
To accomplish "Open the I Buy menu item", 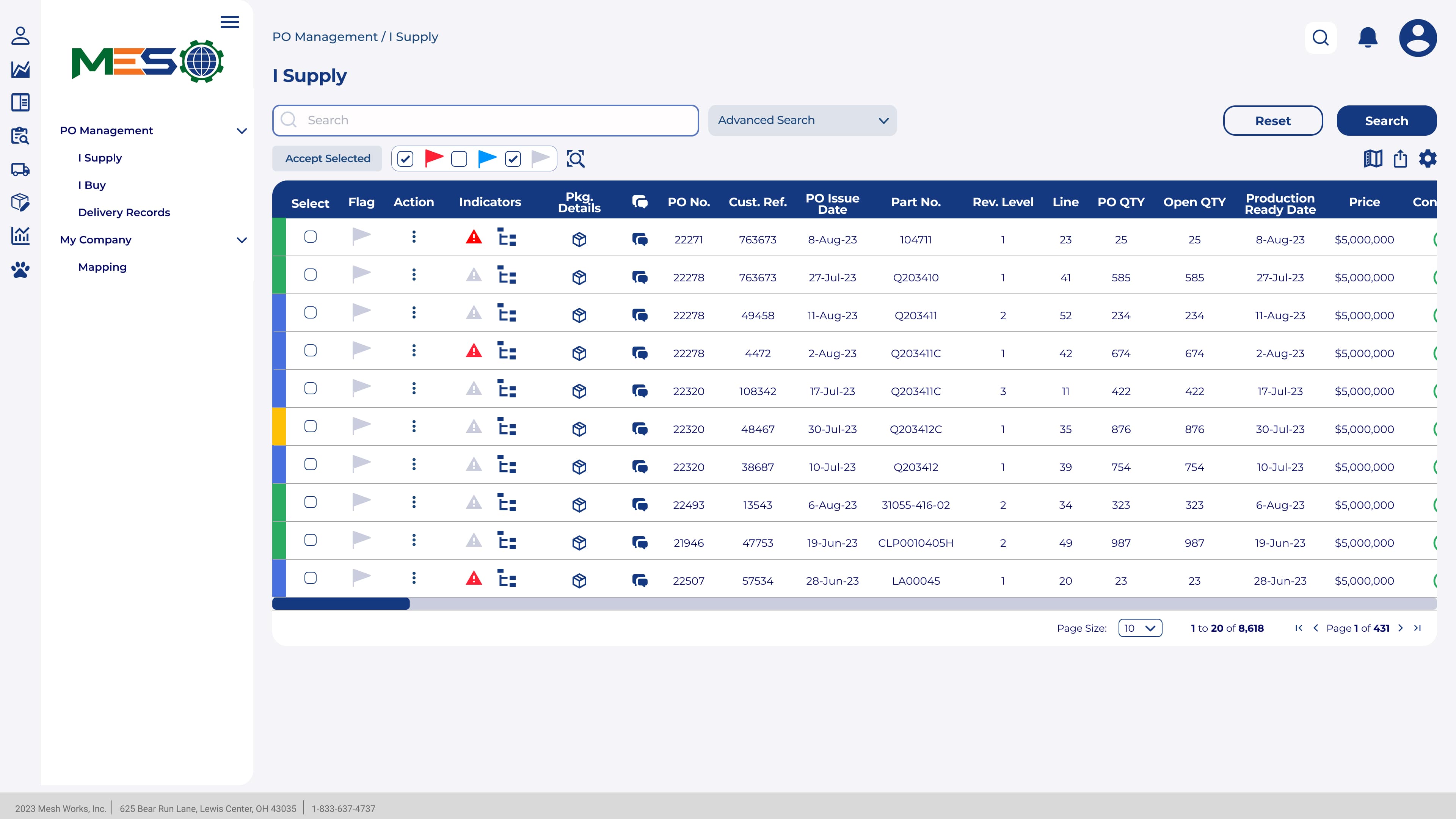I will [92, 185].
